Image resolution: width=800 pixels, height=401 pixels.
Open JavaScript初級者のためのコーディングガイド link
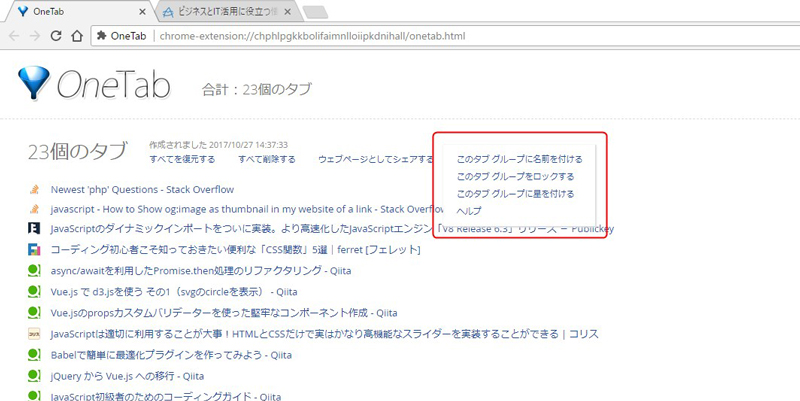pos(166,396)
